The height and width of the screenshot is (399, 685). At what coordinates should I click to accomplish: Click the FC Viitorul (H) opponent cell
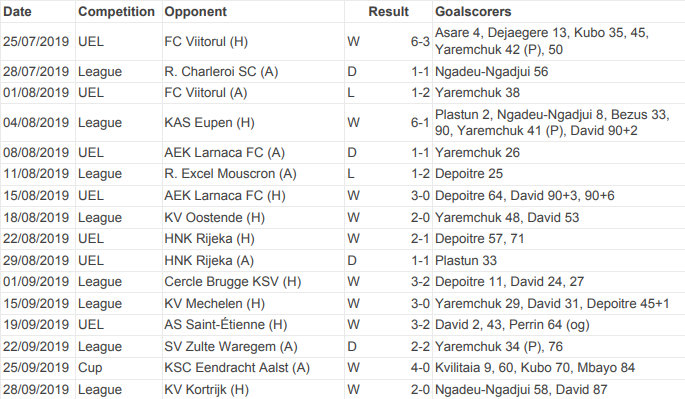point(206,42)
